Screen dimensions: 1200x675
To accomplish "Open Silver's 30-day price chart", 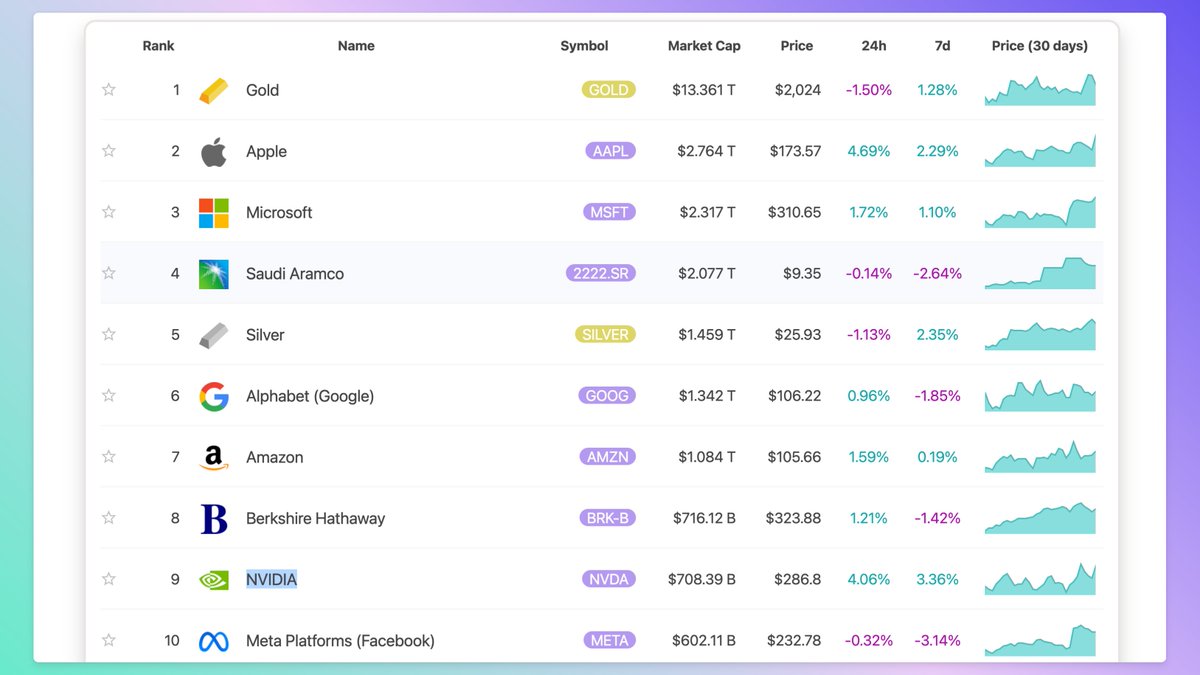I will 1040,334.
